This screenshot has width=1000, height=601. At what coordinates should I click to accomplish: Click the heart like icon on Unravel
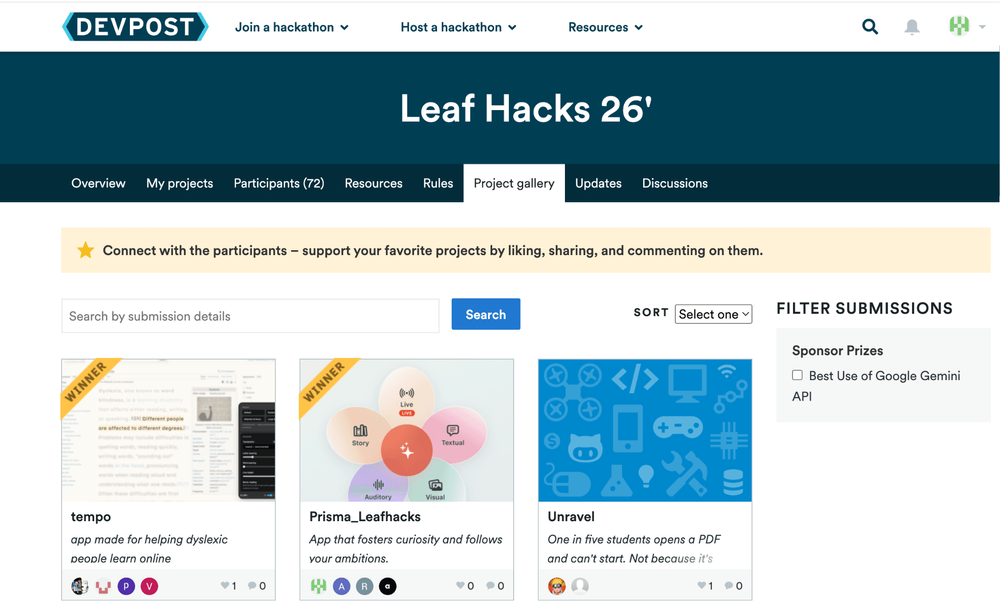click(702, 586)
